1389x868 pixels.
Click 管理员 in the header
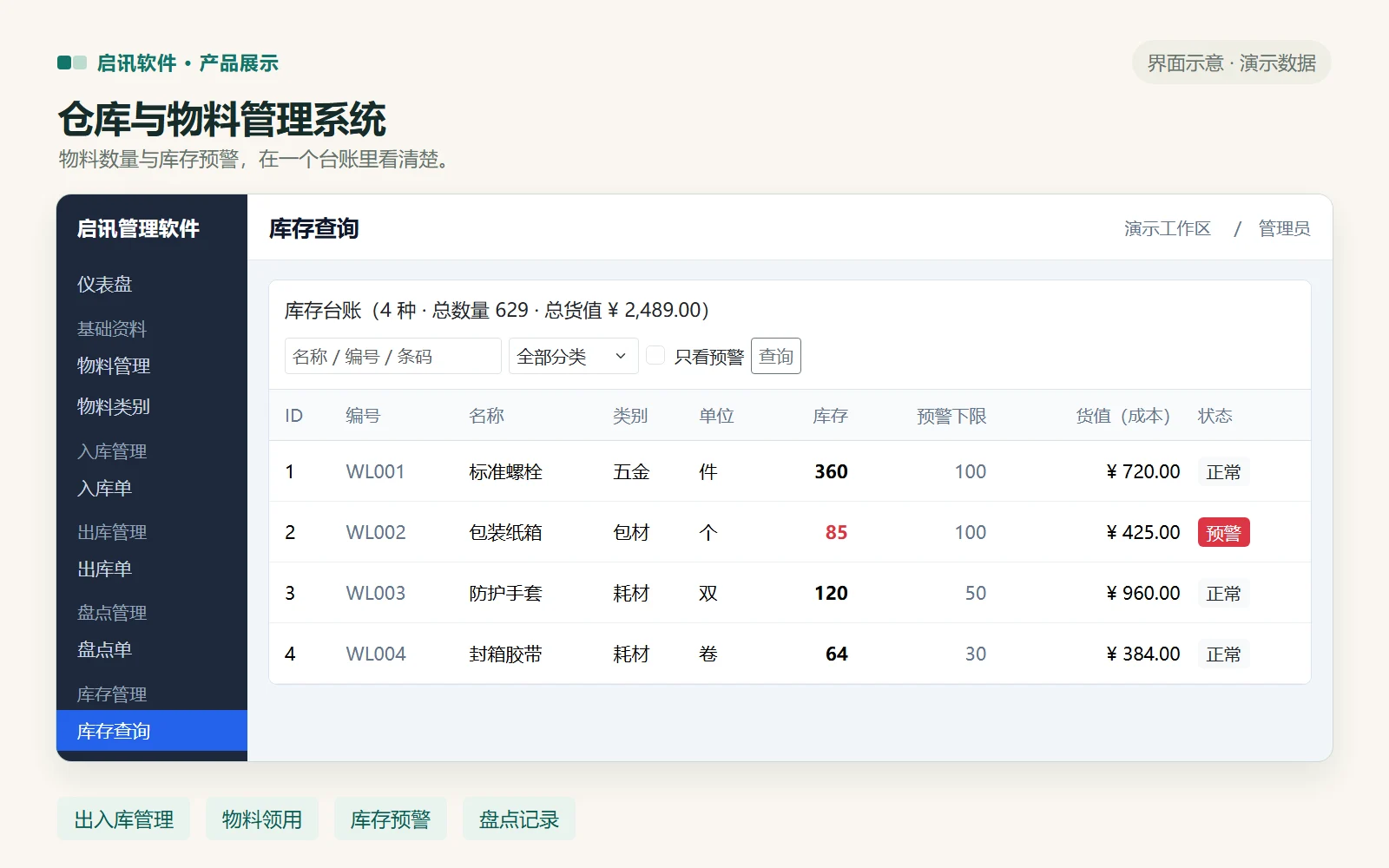(1285, 228)
